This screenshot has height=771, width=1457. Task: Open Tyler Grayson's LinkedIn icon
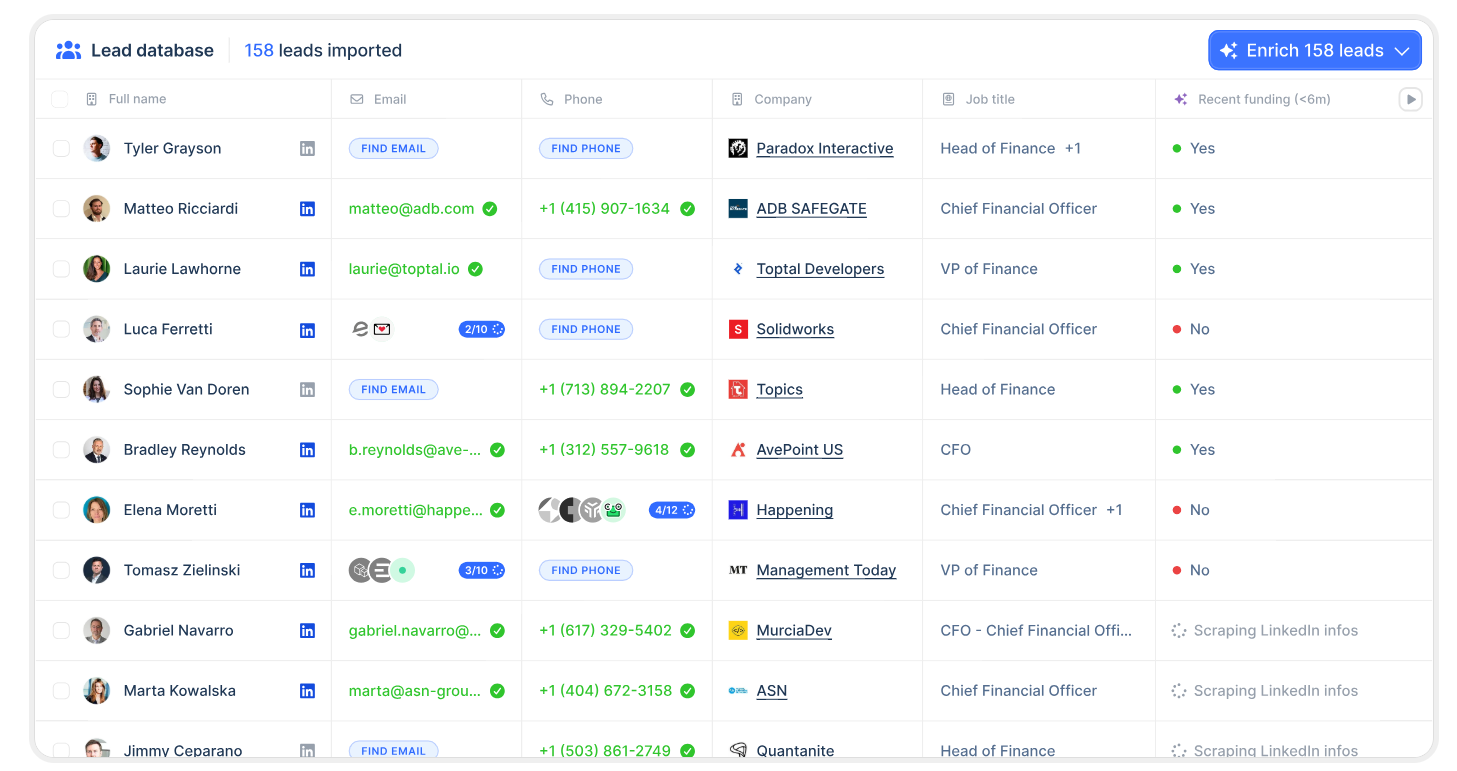point(307,148)
